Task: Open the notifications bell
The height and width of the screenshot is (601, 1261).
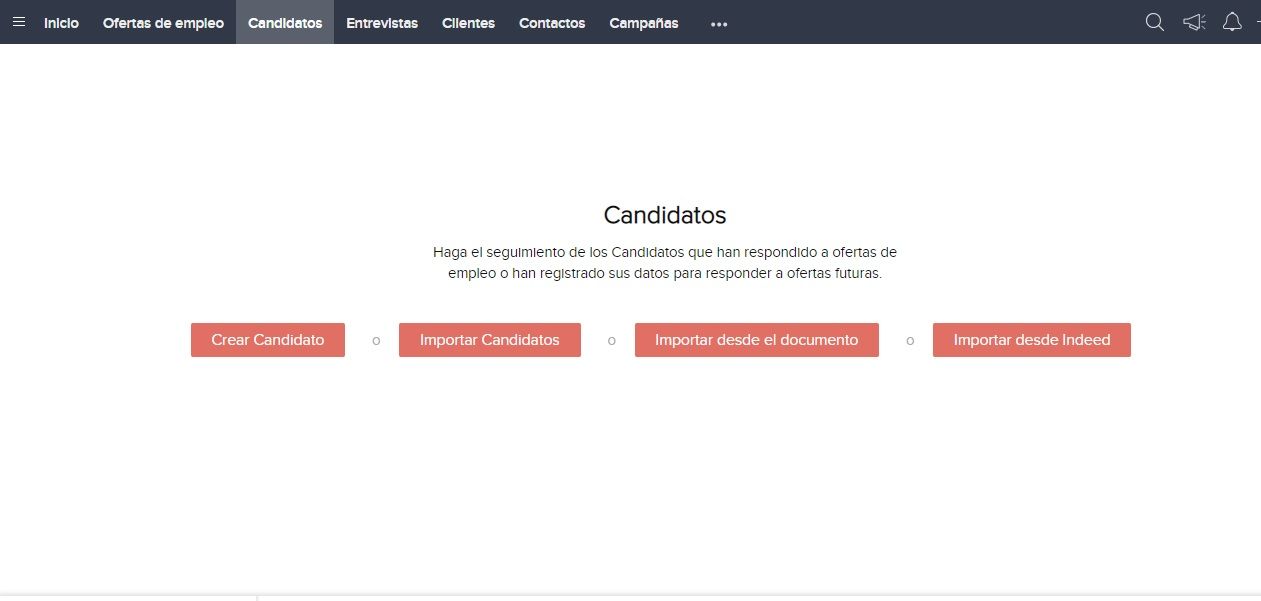Action: (1232, 22)
